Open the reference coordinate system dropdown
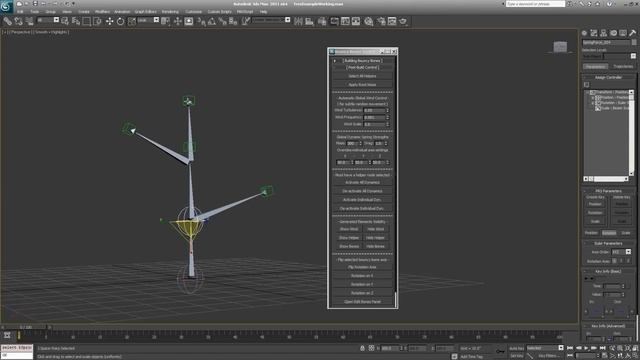The height and width of the screenshot is (360, 640). pos(148,20)
